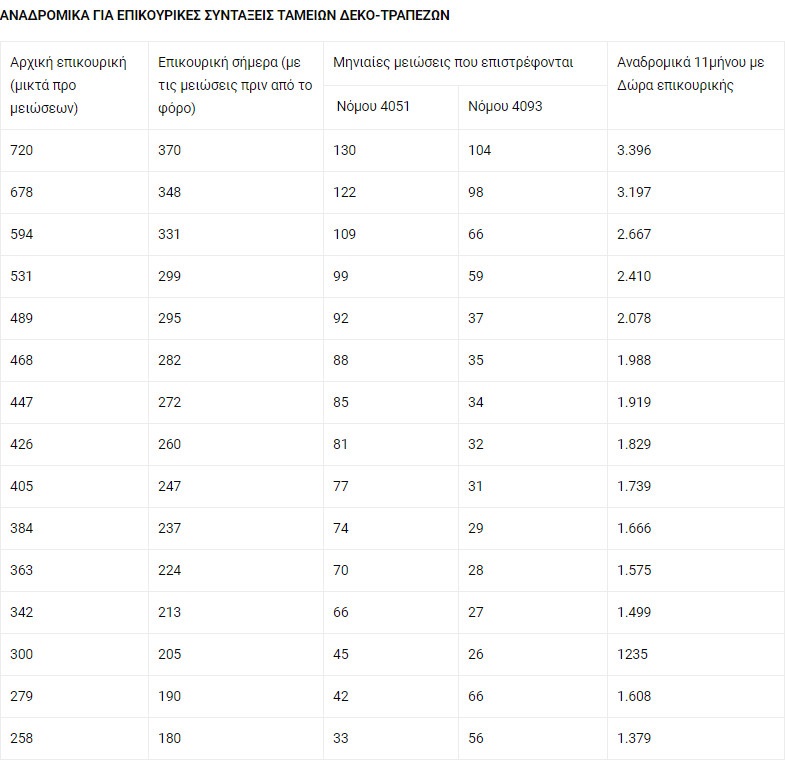Click the cell showing 81

[x=341, y=444]
